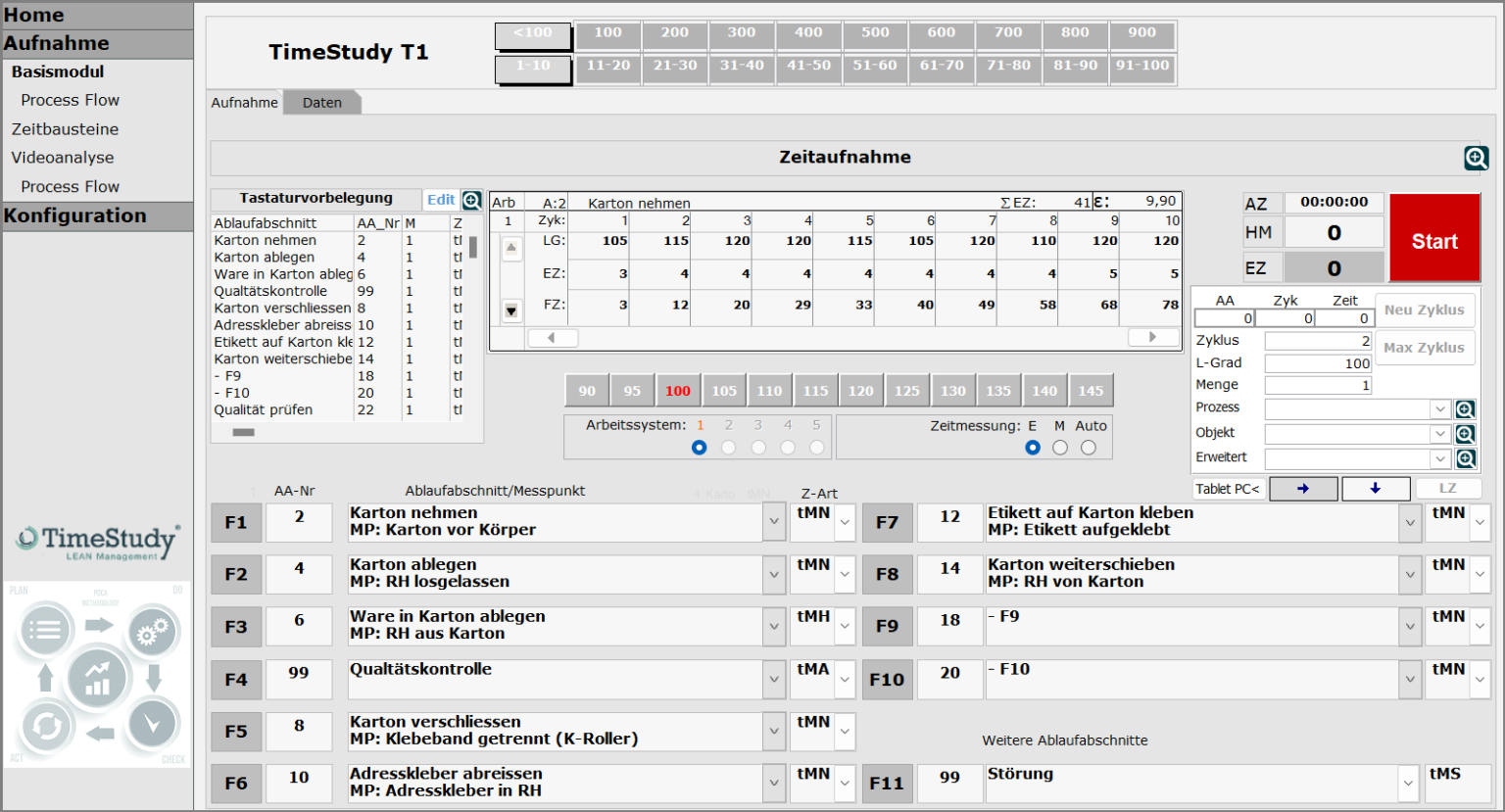The image size is (1505, 812).
Task: Open the Prozess search magnifier icon
Action: (1465, 409)
